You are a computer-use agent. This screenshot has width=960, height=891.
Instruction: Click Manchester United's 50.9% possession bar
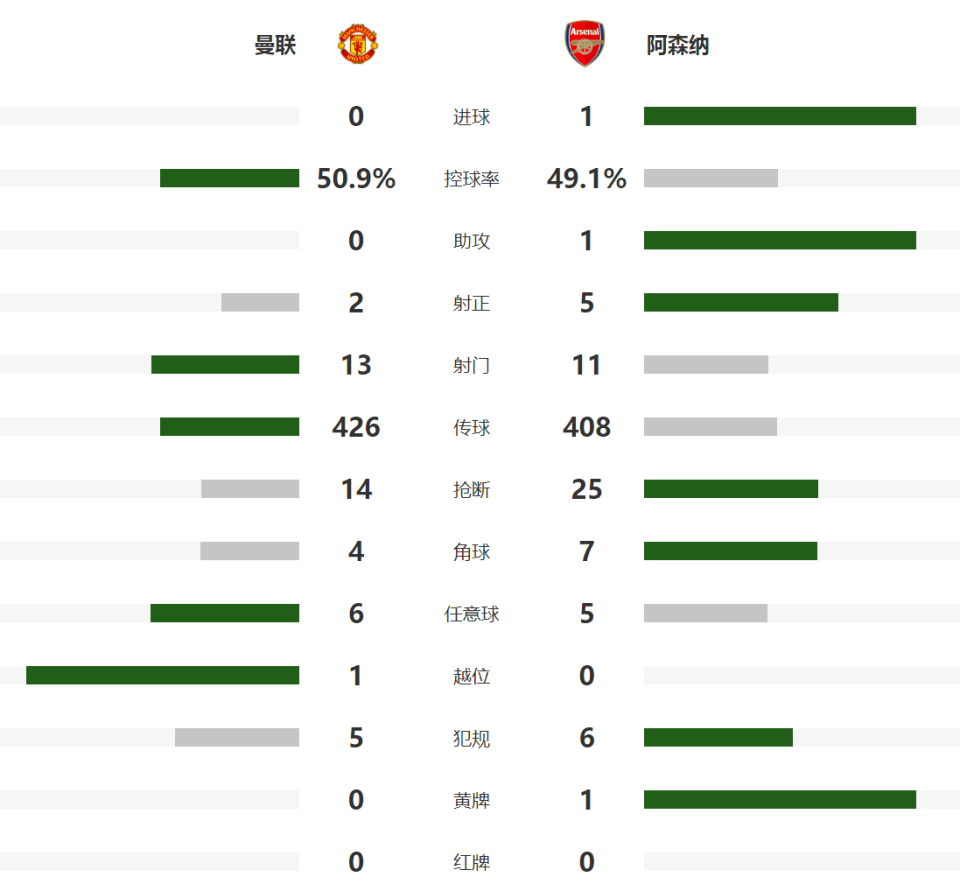(230, 178)
